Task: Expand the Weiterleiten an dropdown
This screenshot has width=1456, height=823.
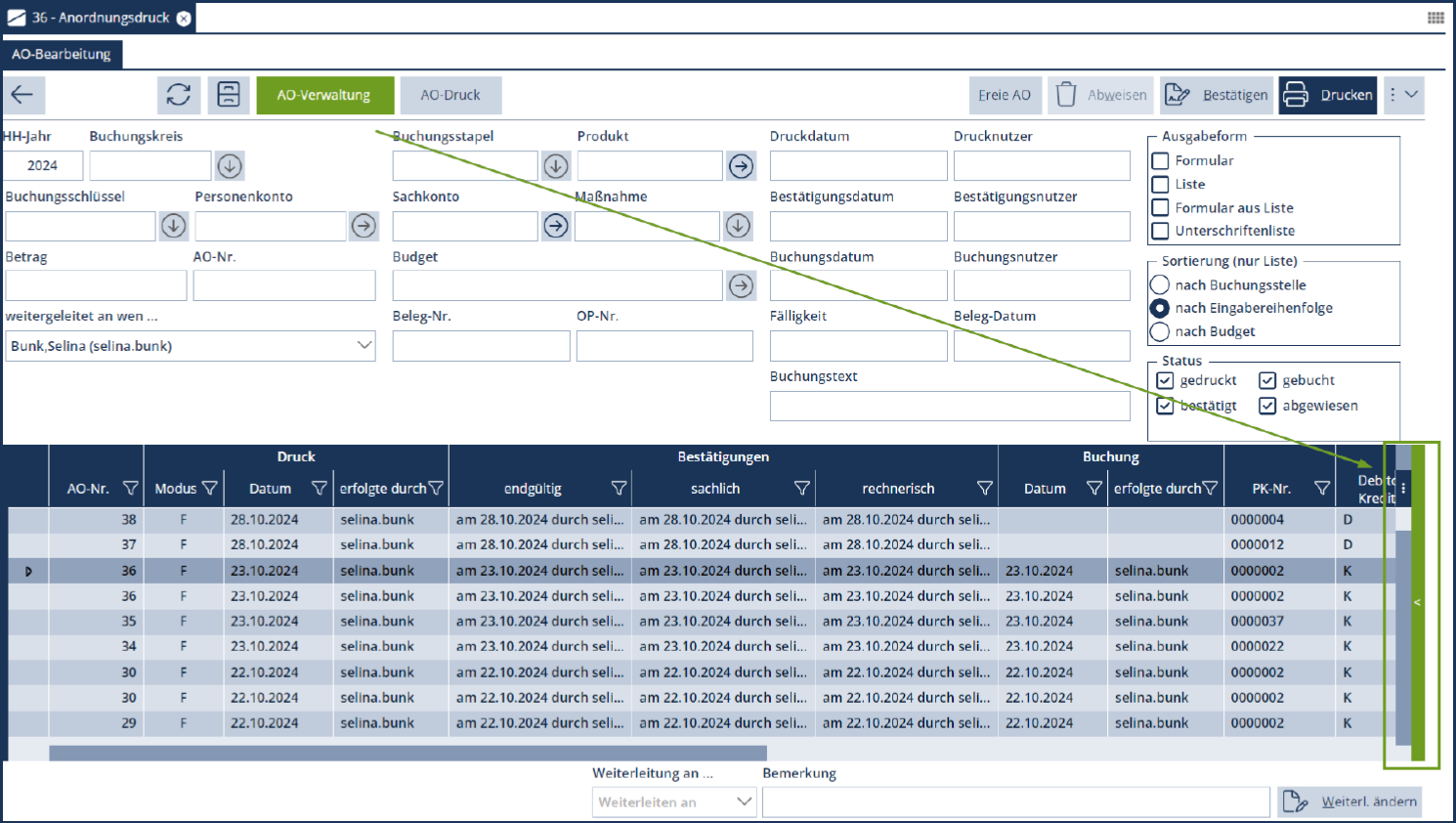Action: pyautogui.click(x=744, y=801)
